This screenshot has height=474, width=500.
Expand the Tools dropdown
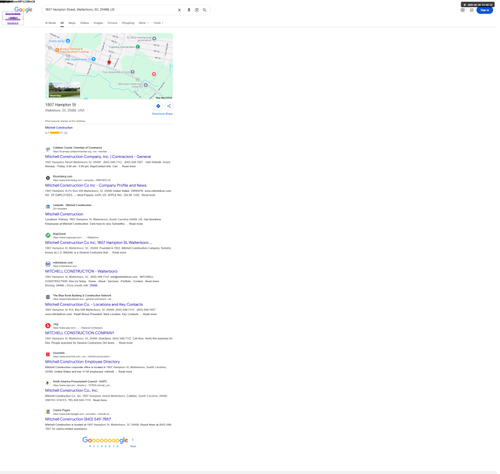click(x=158, y=23)
